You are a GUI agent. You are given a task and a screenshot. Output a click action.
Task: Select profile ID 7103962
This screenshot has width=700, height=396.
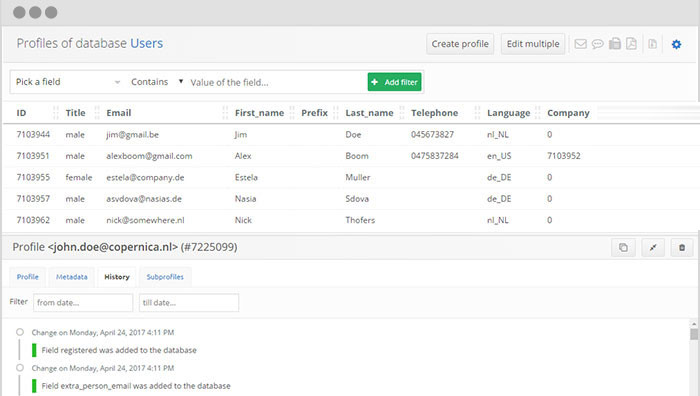point(33,220)
